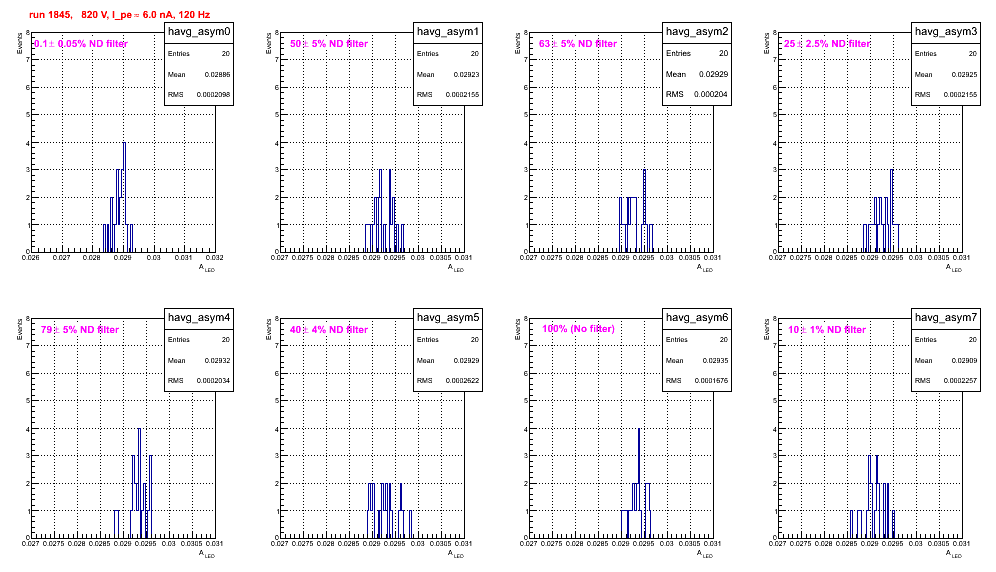Click RMS value 0.0002622 in havg_asym5 stats
The height and width of the screenshot is (572, 996).
tap(462, 381)
